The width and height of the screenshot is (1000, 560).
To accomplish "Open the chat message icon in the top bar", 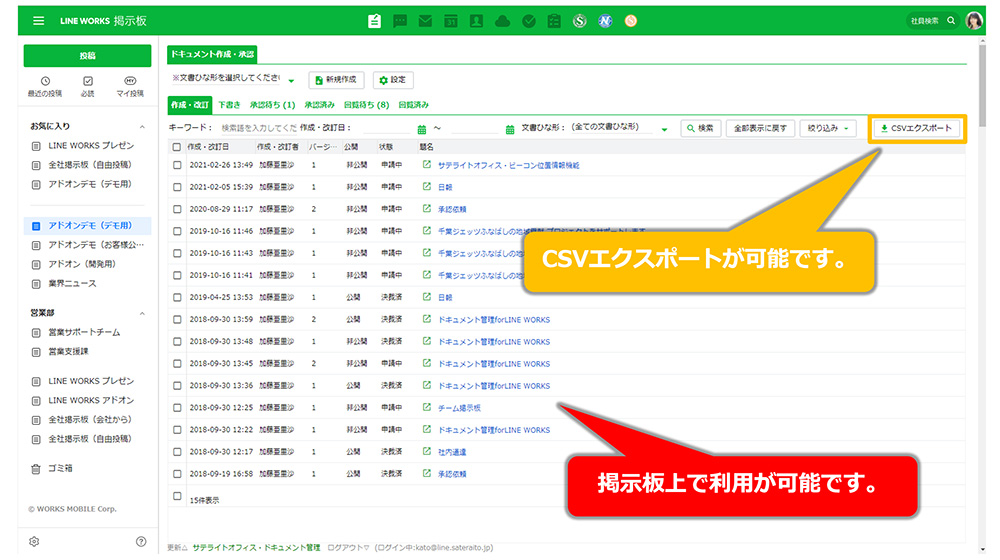I will (x=400, y=21).
